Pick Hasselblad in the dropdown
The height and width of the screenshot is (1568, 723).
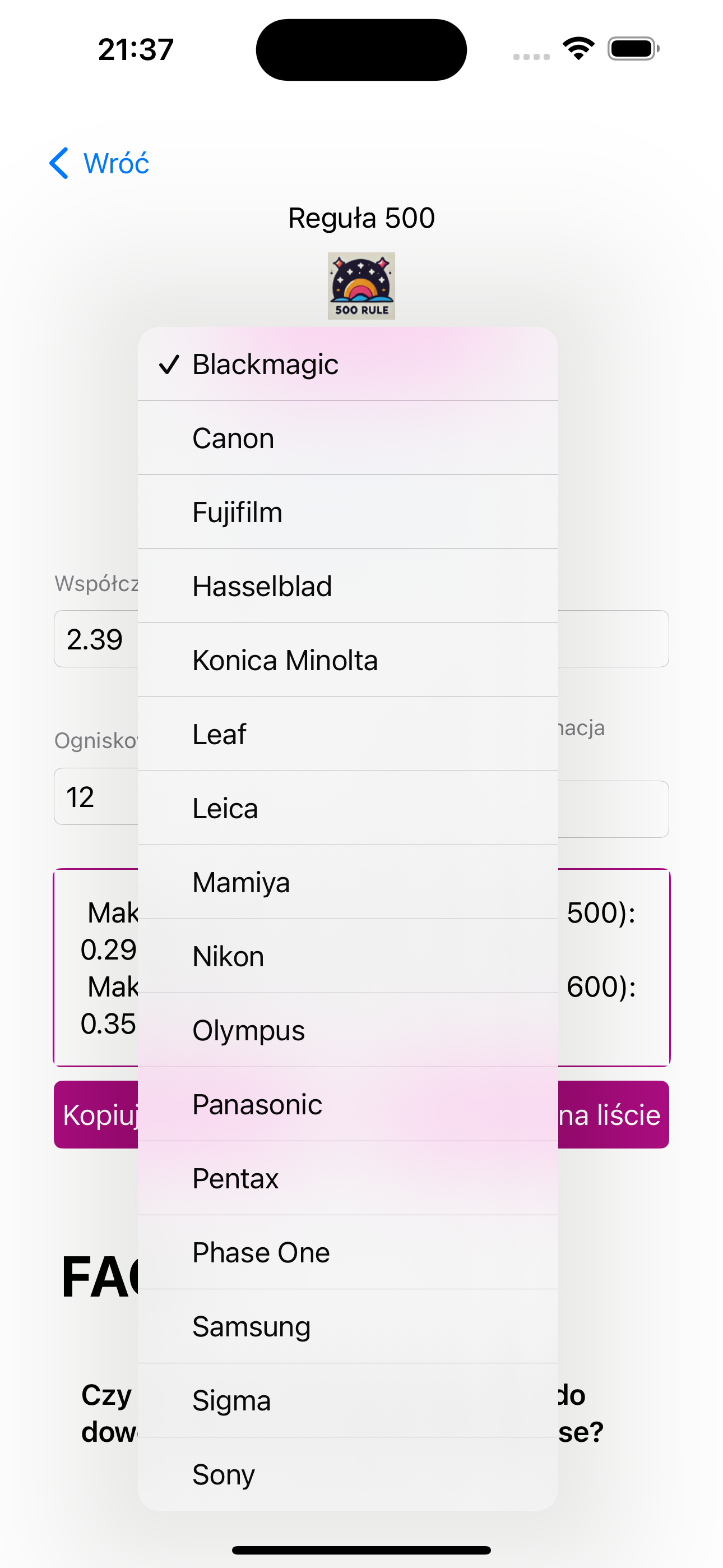pyautogui.click(x=348, y=586)
